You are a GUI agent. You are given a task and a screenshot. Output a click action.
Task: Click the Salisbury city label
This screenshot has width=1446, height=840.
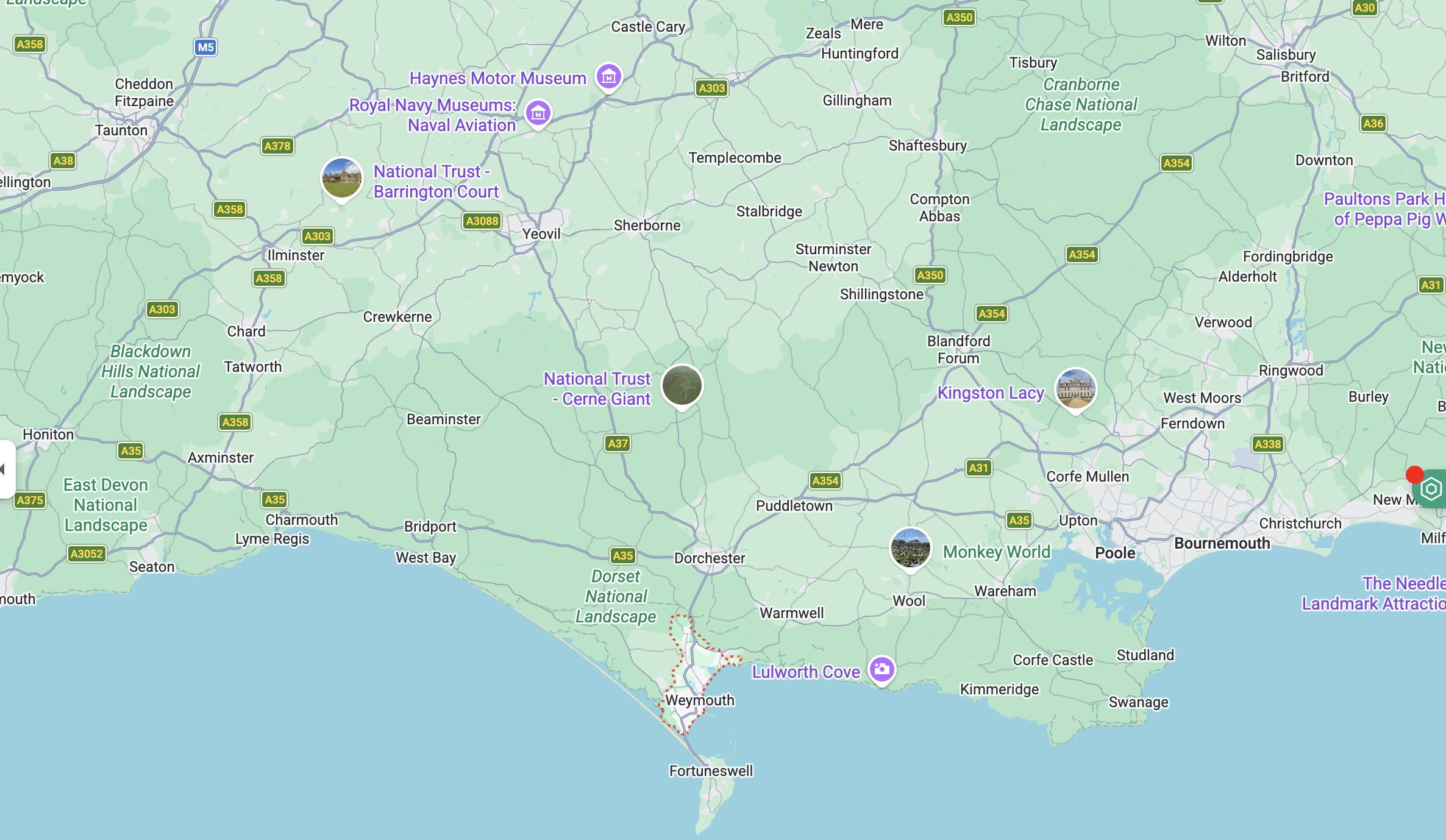(x=1286, y=55)
